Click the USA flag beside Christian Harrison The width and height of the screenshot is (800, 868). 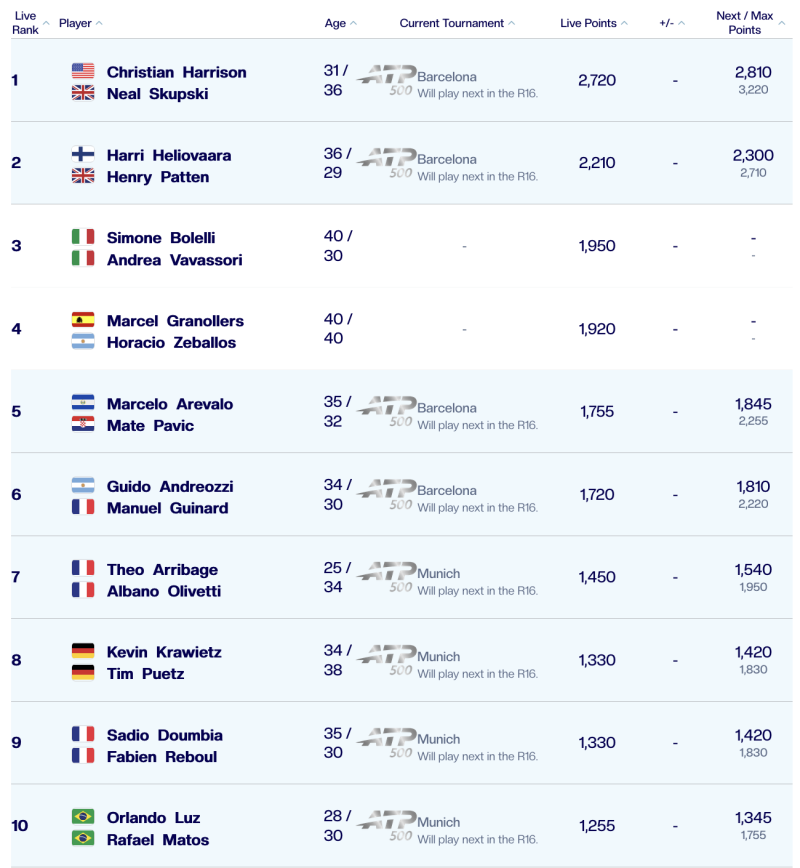(83, 71)
